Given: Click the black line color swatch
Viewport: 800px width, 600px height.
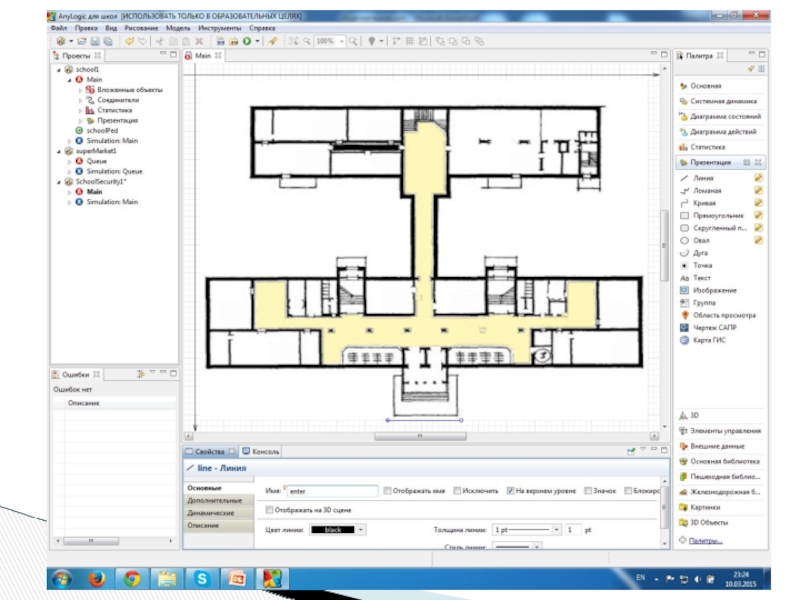Looking at the screenshot, I should pyautogui.click(x=333, y=529).
